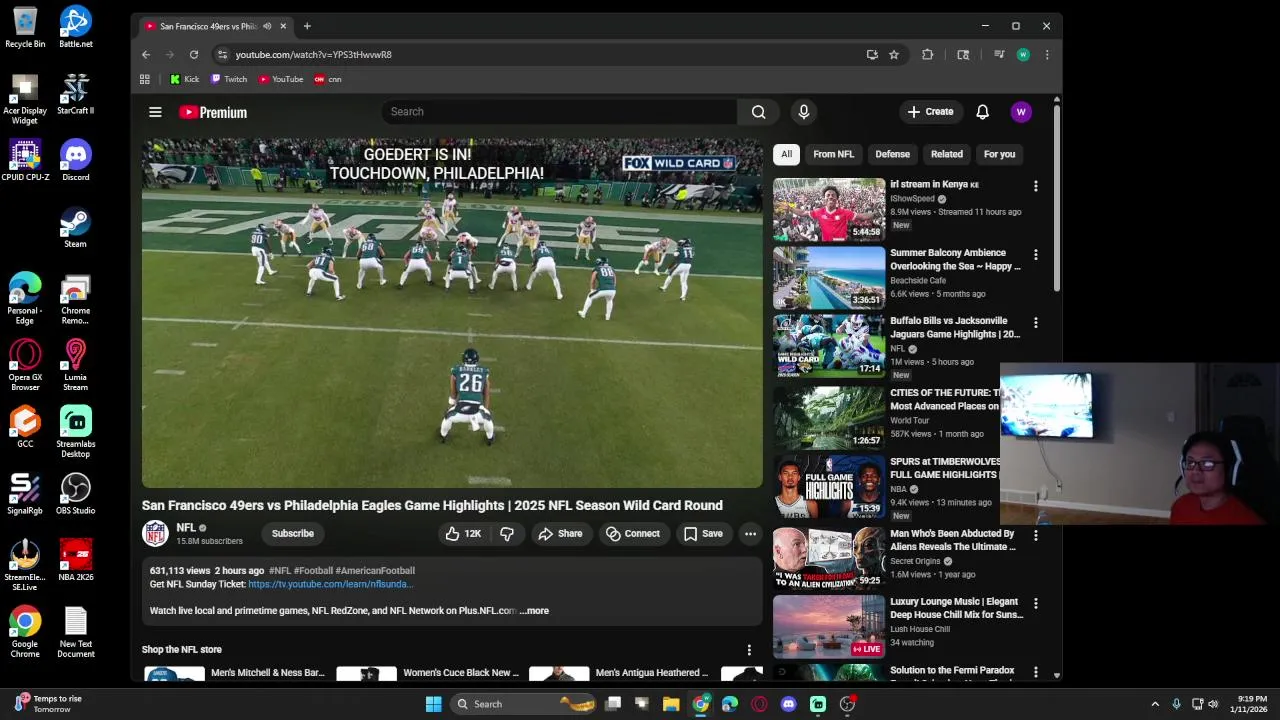Click Men's Mitchell & Ness store item
Screen dimensions: 1280x720
pyautogui.click(x=235, y=674)
